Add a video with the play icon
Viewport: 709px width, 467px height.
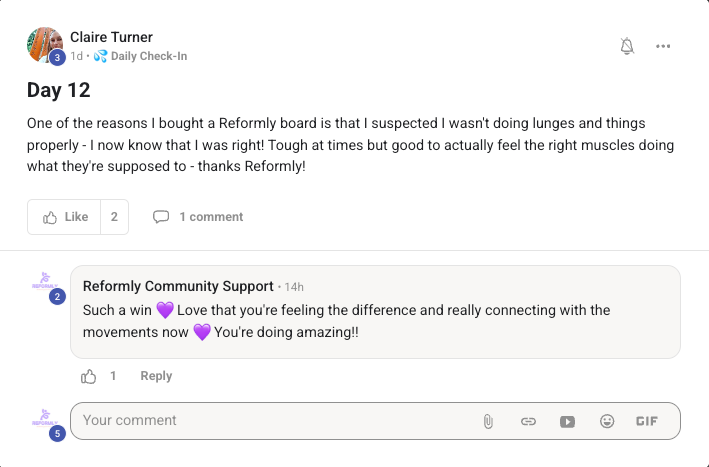click(x=567, y=421)
